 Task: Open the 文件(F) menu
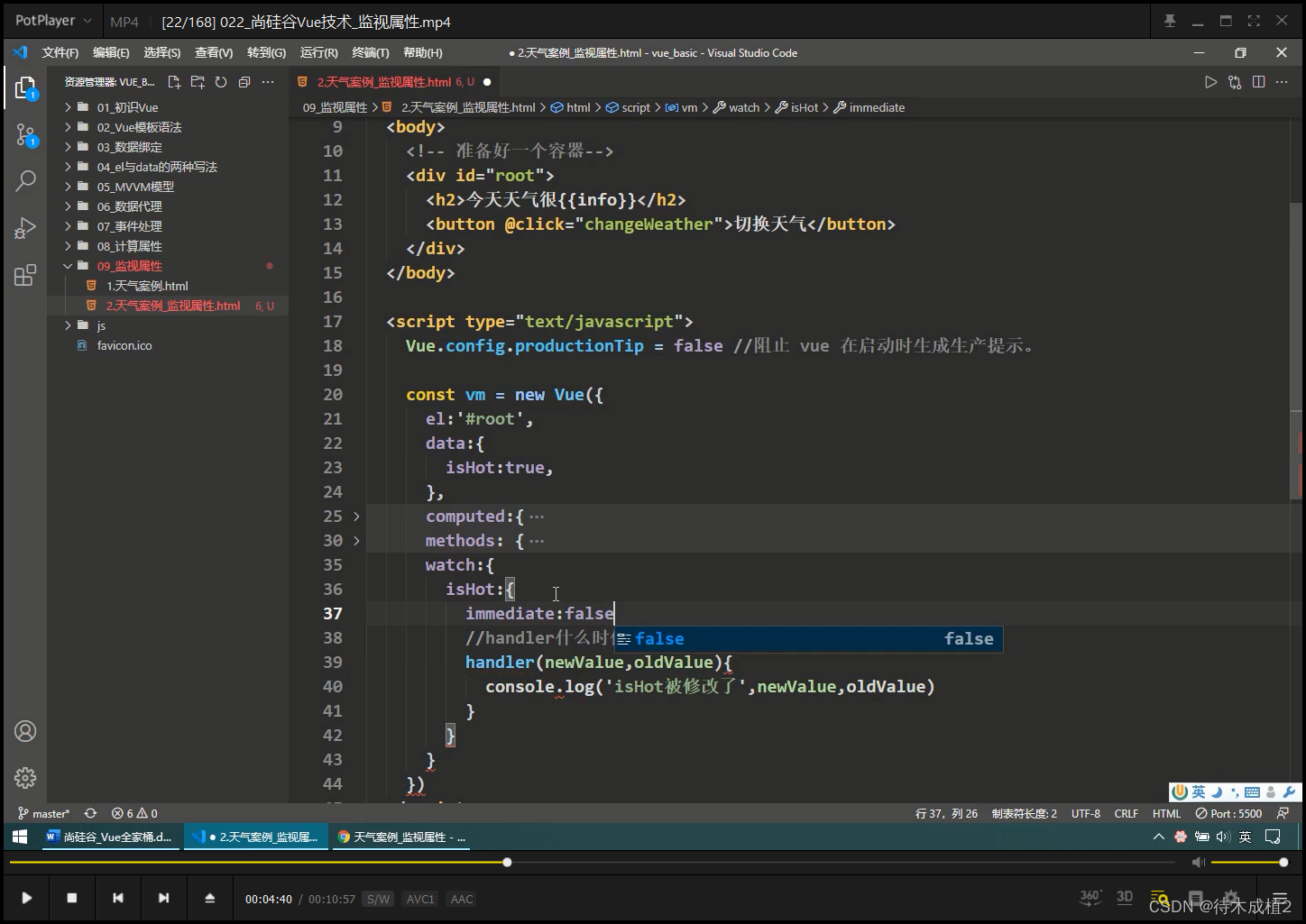[60, 53]
